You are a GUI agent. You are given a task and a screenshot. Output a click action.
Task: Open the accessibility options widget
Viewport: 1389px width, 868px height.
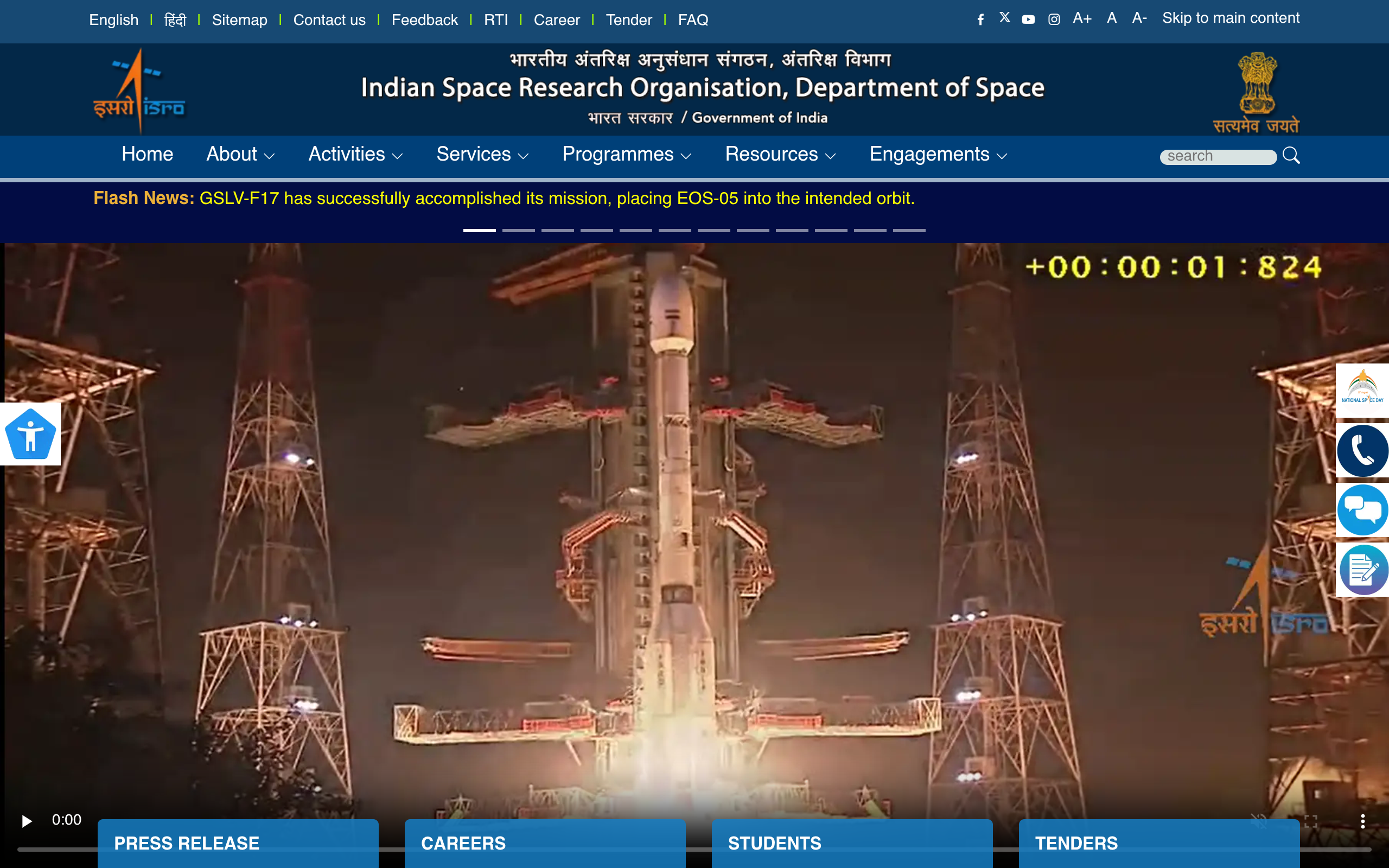[30, 433]
